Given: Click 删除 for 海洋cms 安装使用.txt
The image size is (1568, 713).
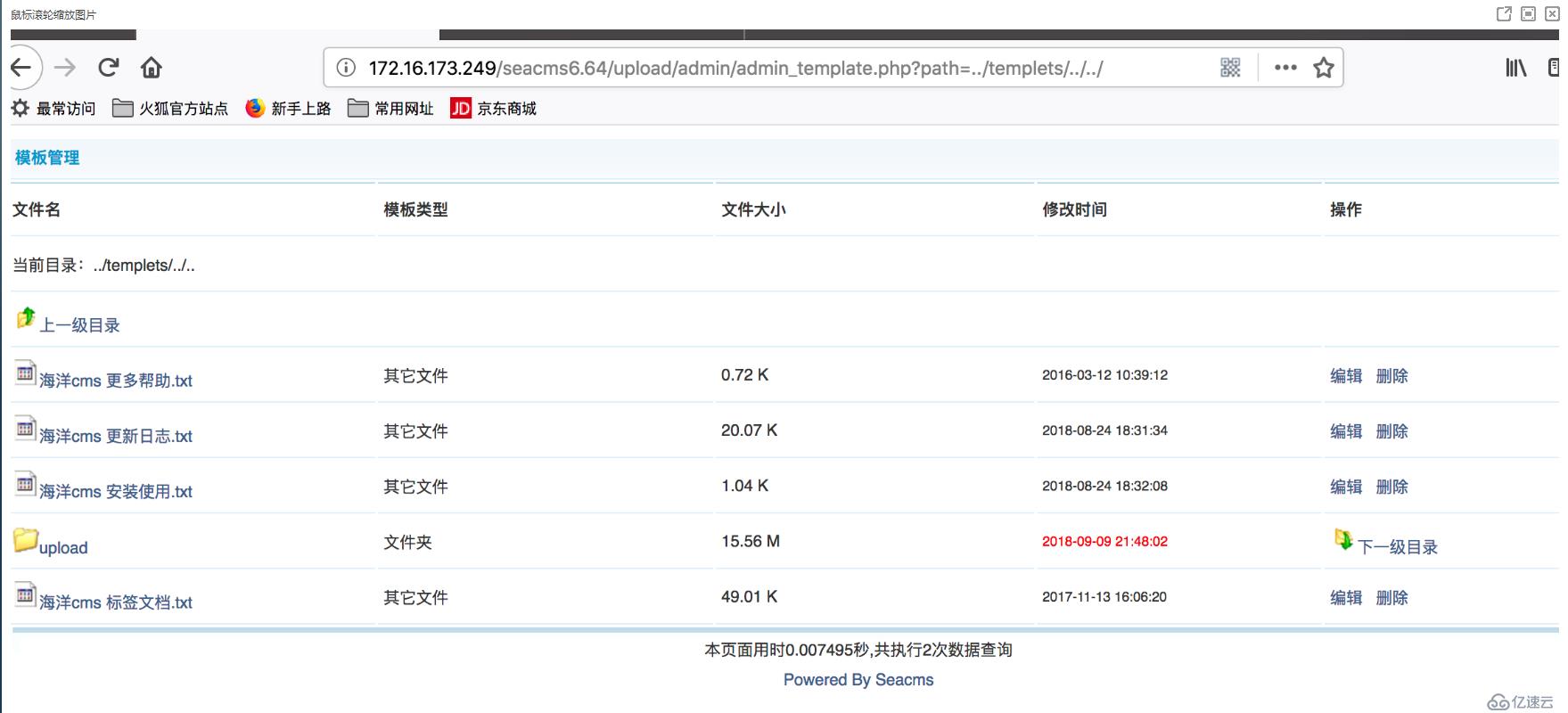Looking at the screenshot, I should [1392, 487].
